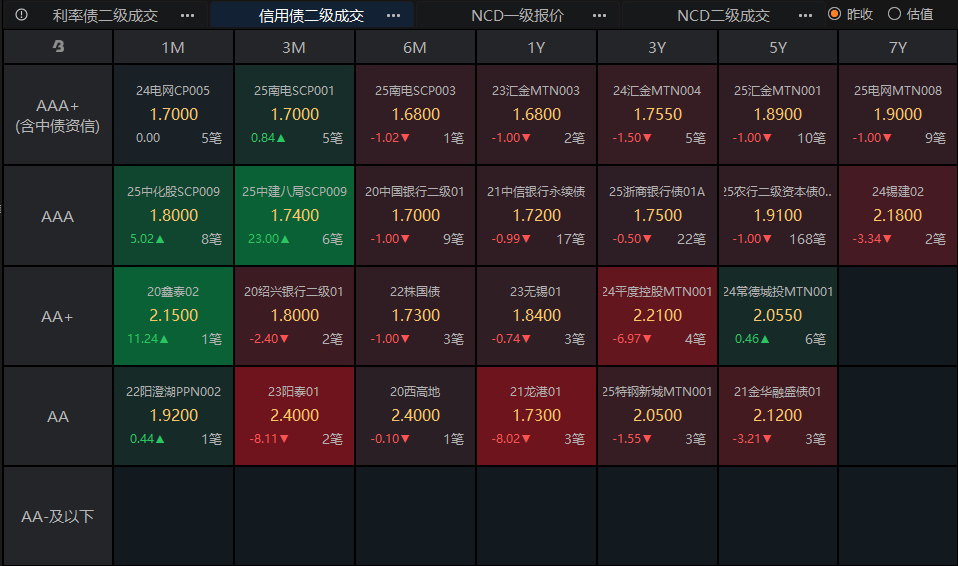Click the B logo icon in header corner
The width and height of the screenshot is (958, 566).
[58, 46]
